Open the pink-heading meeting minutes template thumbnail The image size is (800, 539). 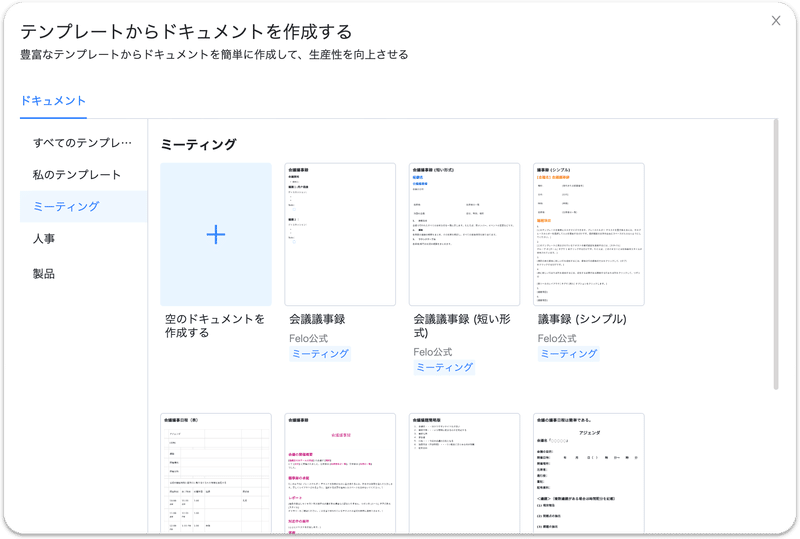[340, 473]
